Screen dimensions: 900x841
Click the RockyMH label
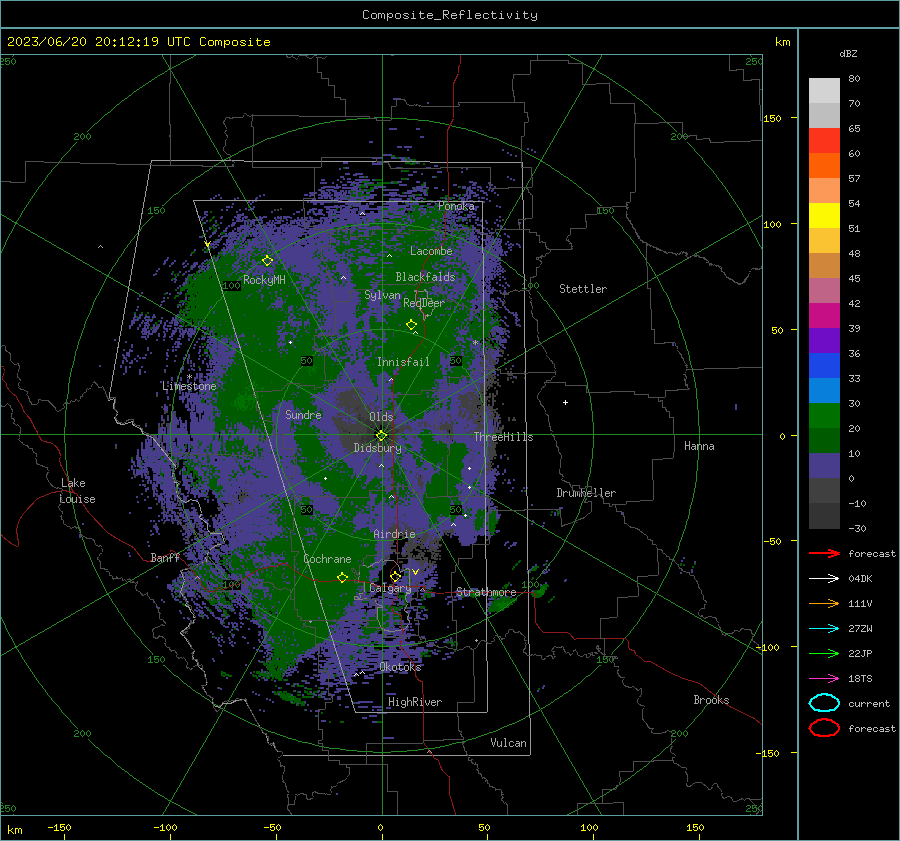(x=264, y=280)
